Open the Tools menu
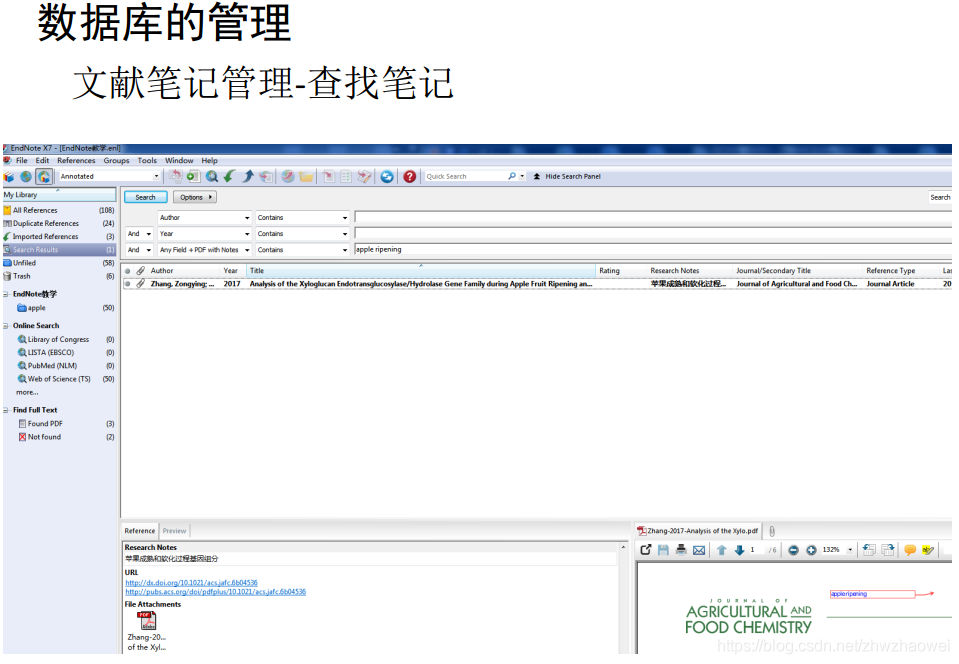This screenshot has height=664, width=959. click(147, 161)
